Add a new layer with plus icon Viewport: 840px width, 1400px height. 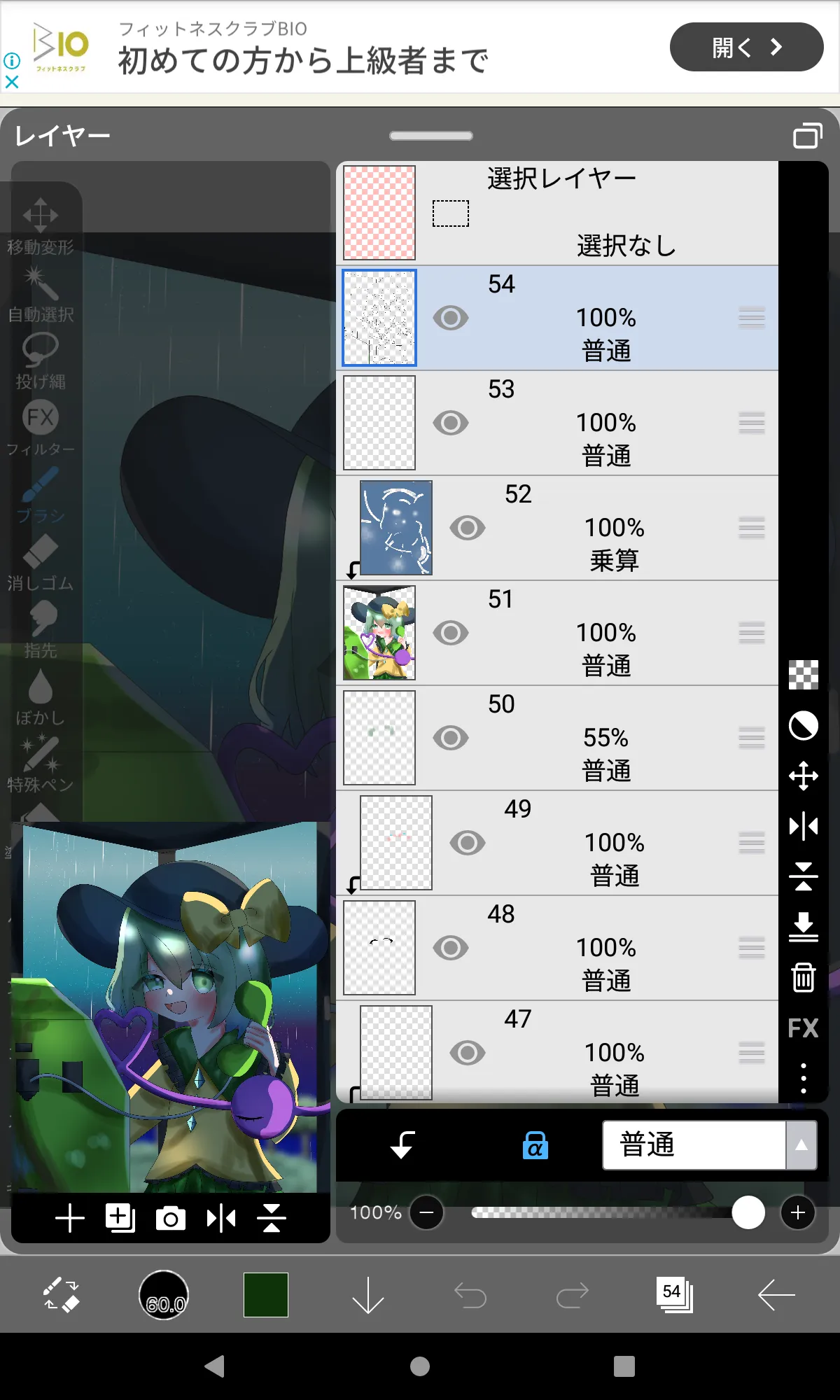point(70,1219)
